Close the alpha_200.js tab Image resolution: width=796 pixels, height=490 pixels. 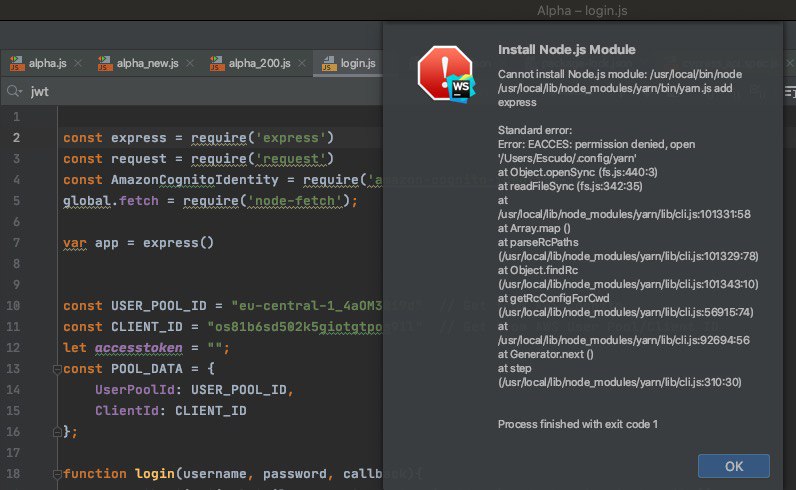(x=302, y=63)
